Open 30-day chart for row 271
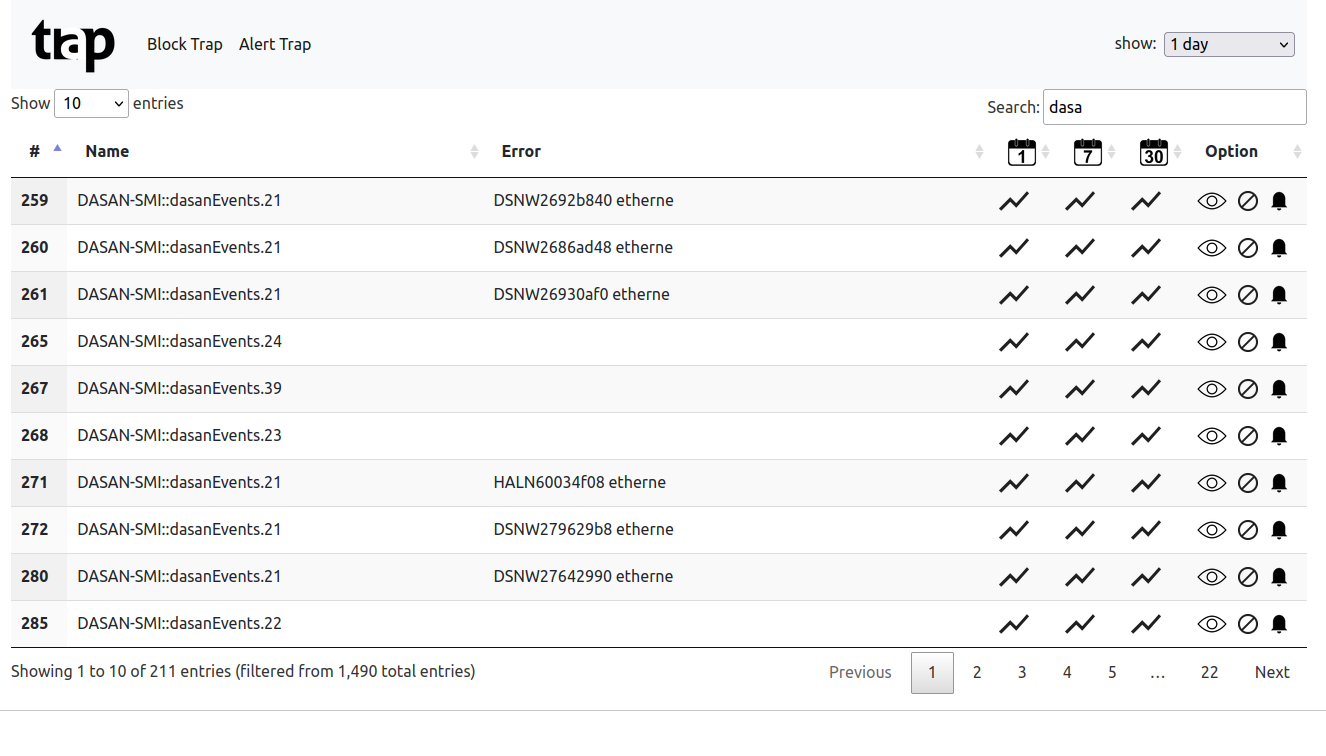 tap(1146, 483)
